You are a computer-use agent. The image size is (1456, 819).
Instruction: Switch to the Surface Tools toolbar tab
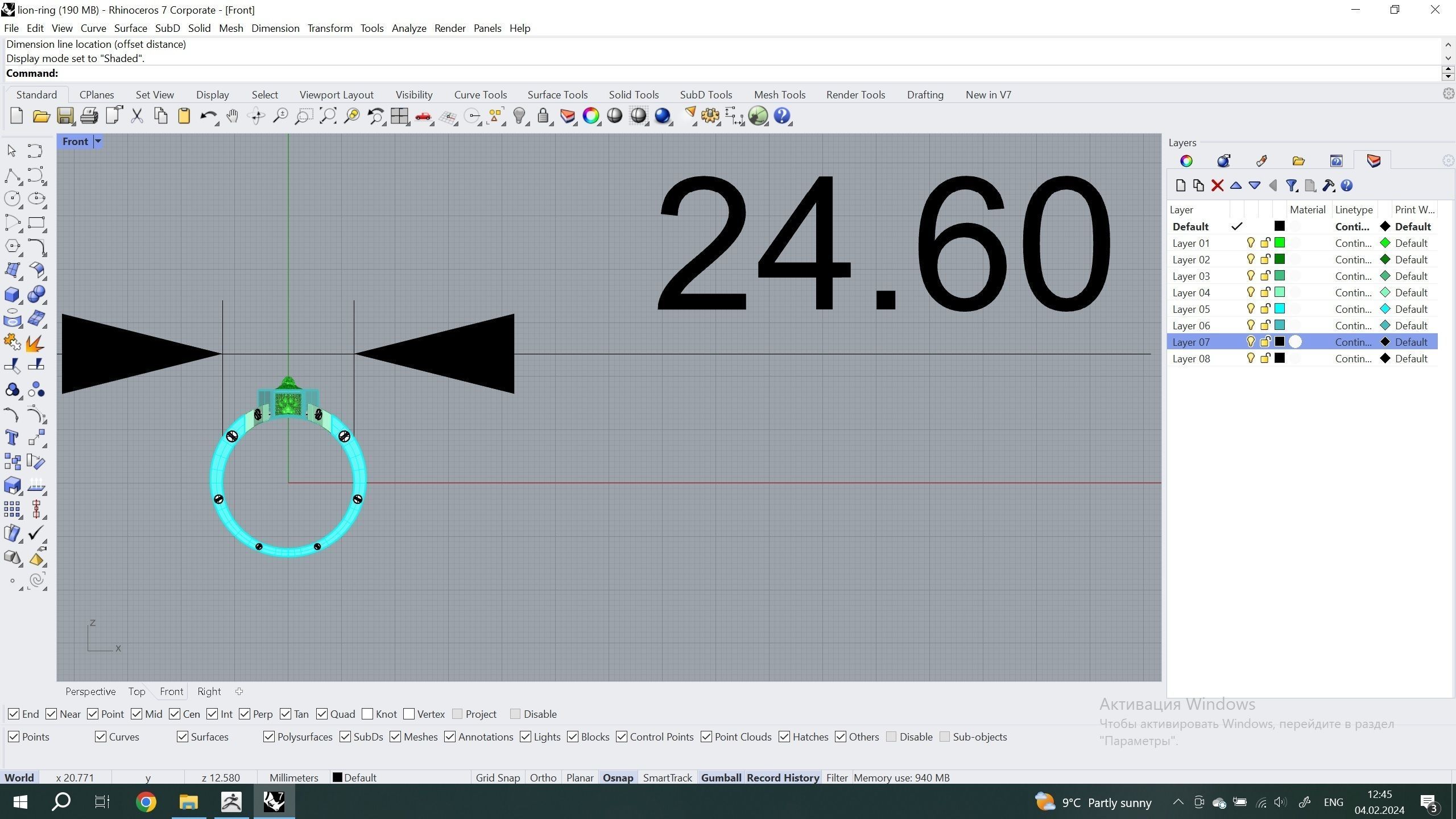(x=557, y=94)
